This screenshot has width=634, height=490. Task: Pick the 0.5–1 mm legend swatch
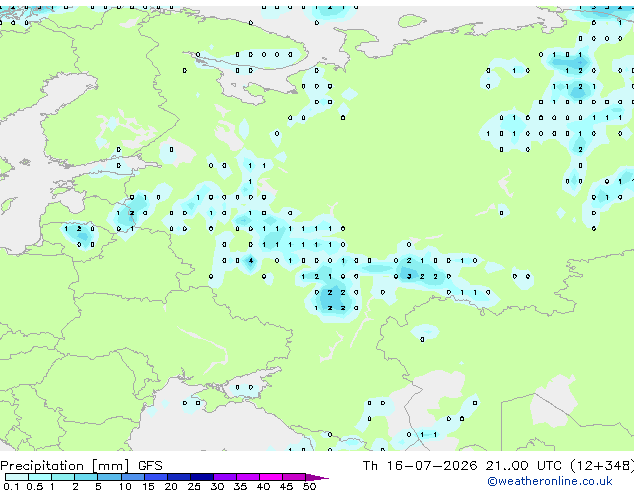coord(40,477)
